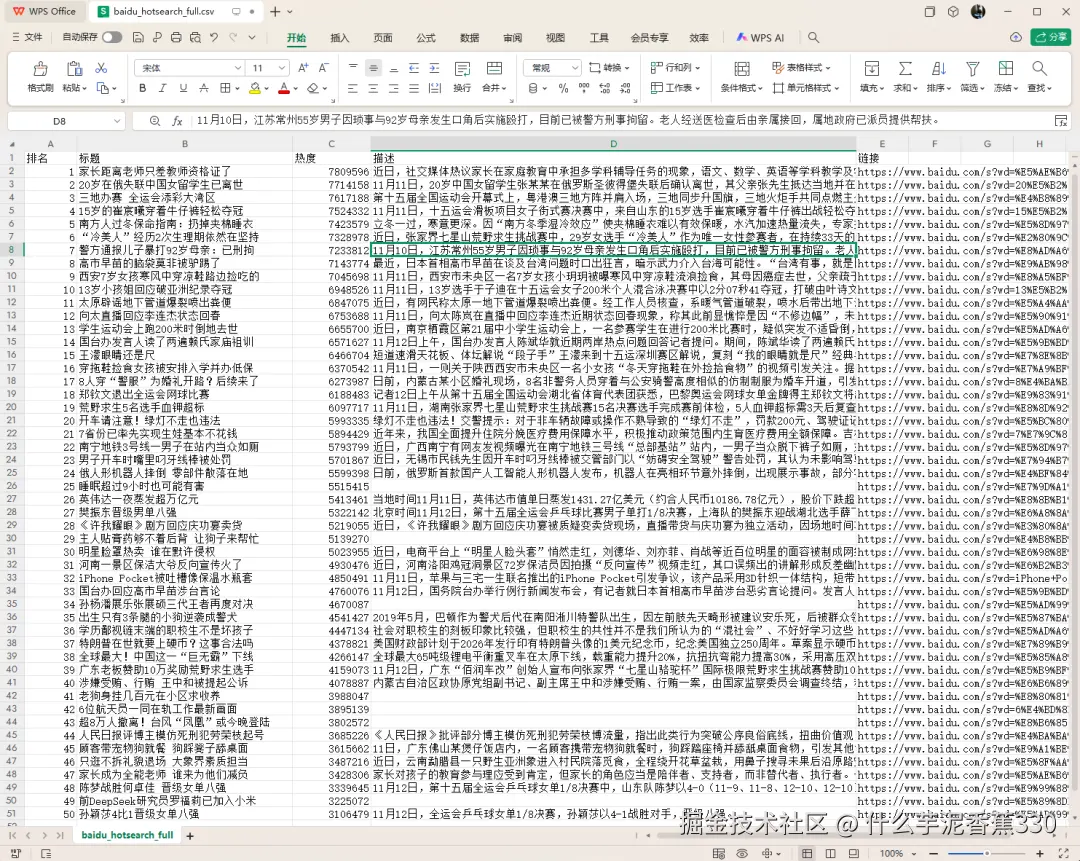Viewport: 1080px width, 861px height.
Task: Apply Underline formatting
Action: (183, 88)
